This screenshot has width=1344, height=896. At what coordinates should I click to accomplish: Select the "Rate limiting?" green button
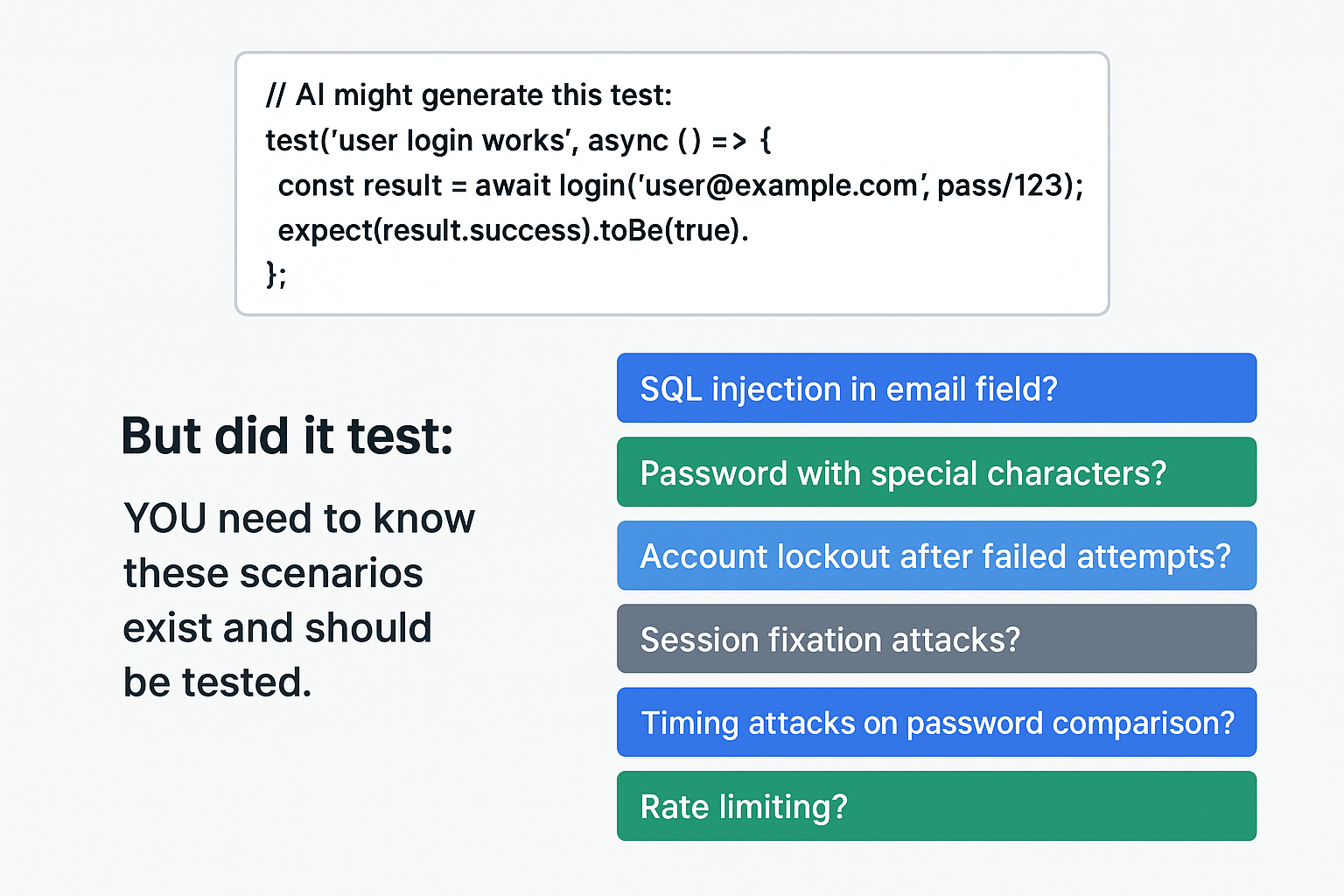point(936,806)
